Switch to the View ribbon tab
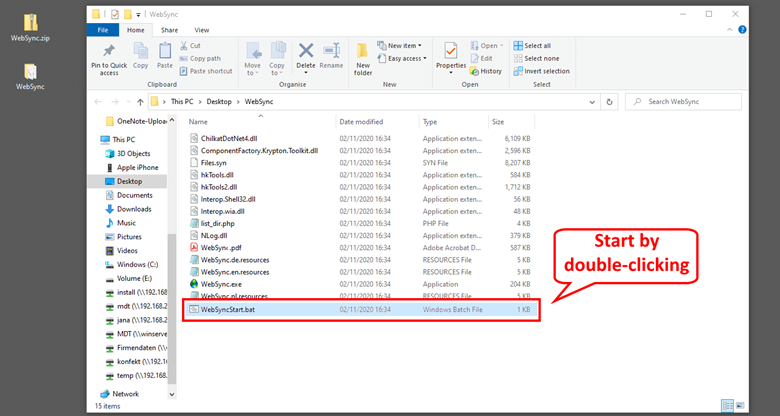This screenshot has height=416, width=780. click(x=202, y=31)
